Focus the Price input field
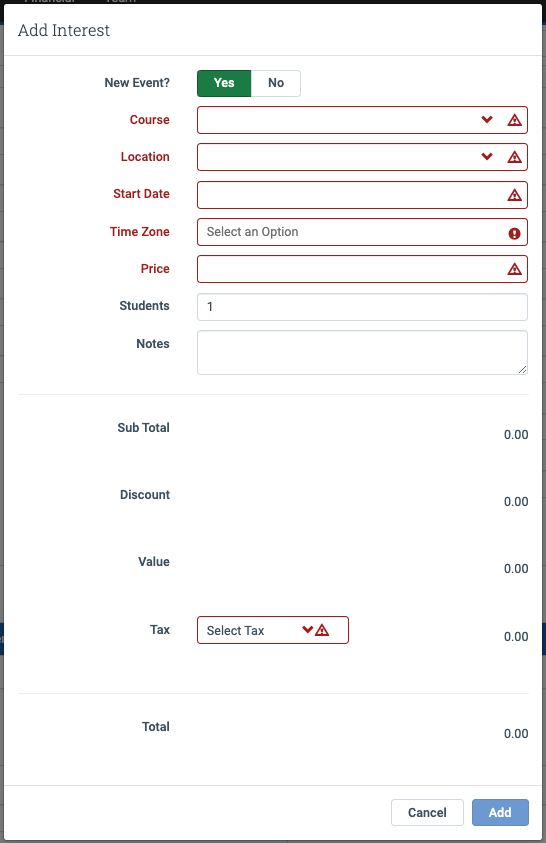This screenshot has height=843, width=546. (362, 269)
